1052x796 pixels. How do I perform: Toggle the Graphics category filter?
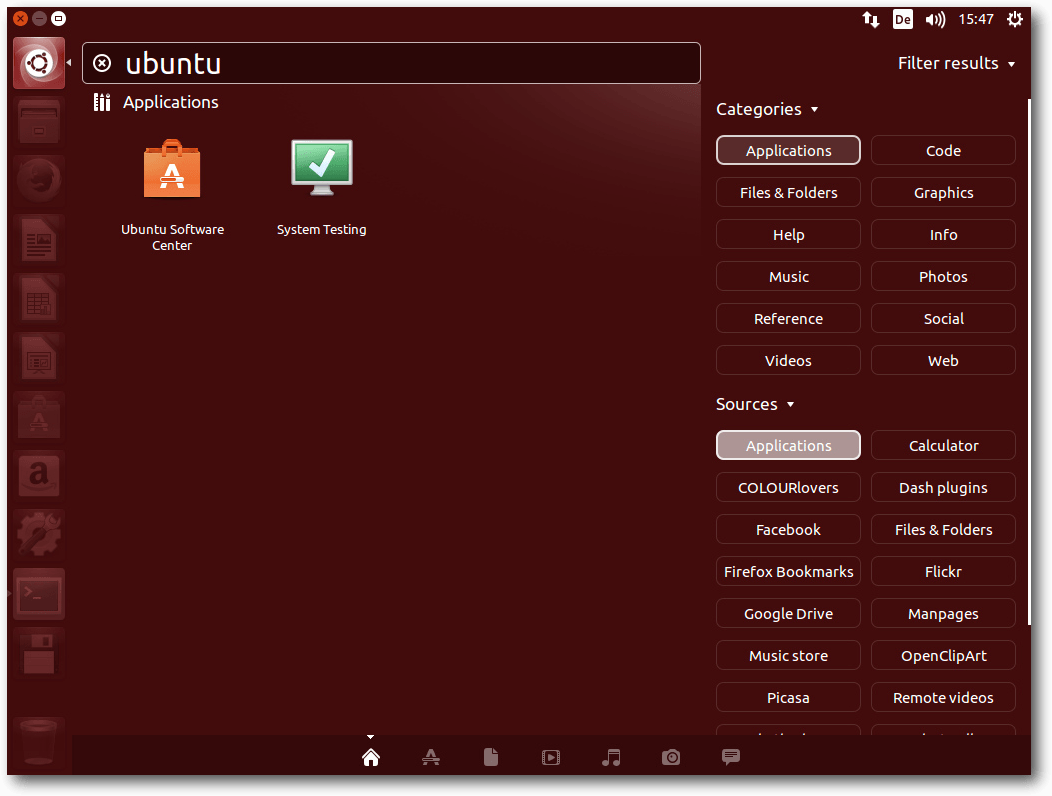pos(943,193)
